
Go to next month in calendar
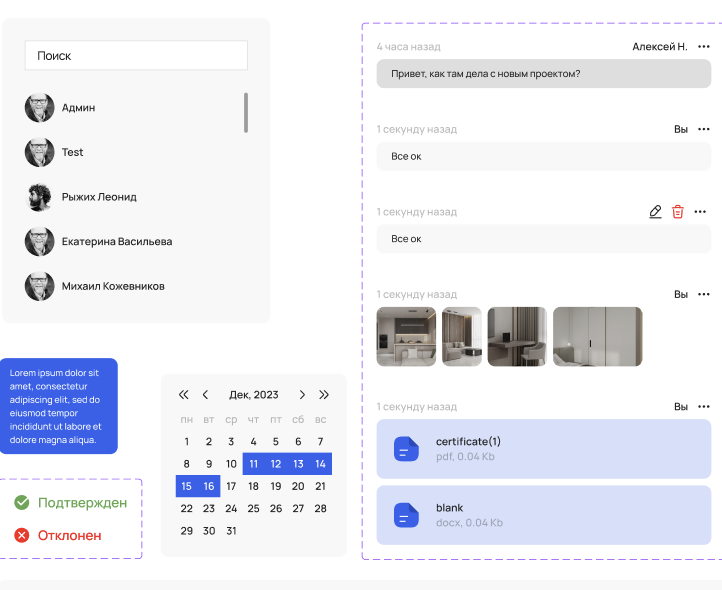[302, 395]
